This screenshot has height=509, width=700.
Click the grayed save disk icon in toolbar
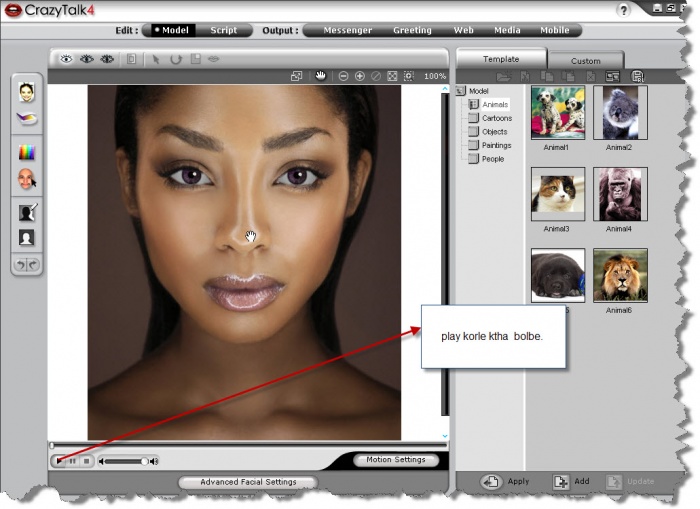click(196, 58)
